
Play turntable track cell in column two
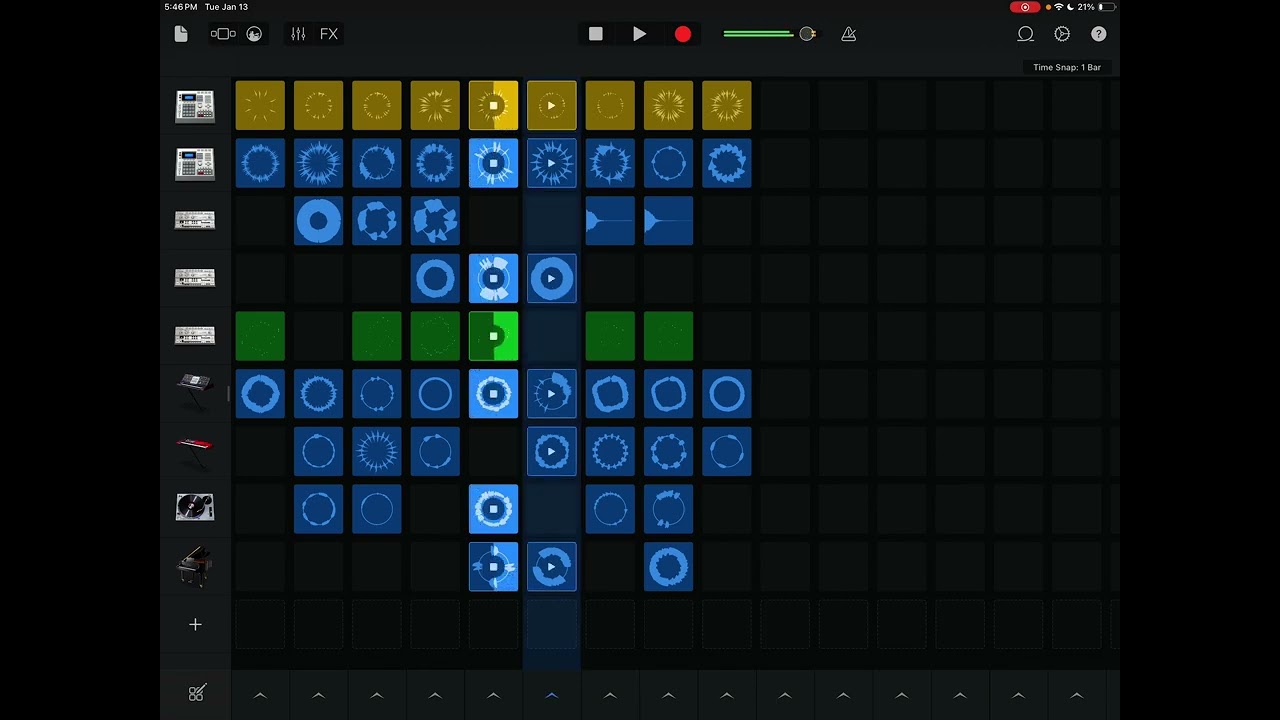[319, 509]
